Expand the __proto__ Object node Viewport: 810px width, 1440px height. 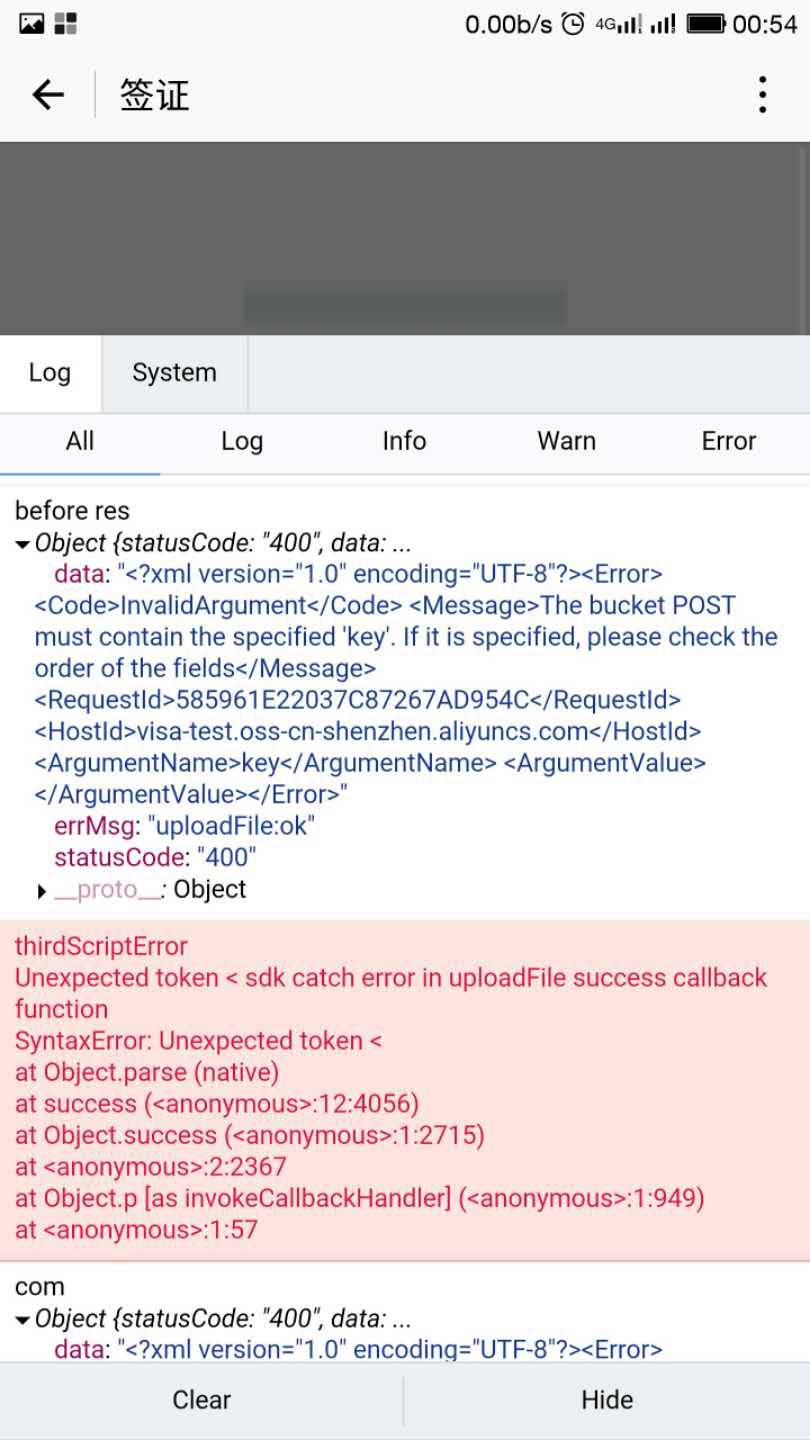click(42, 891)
